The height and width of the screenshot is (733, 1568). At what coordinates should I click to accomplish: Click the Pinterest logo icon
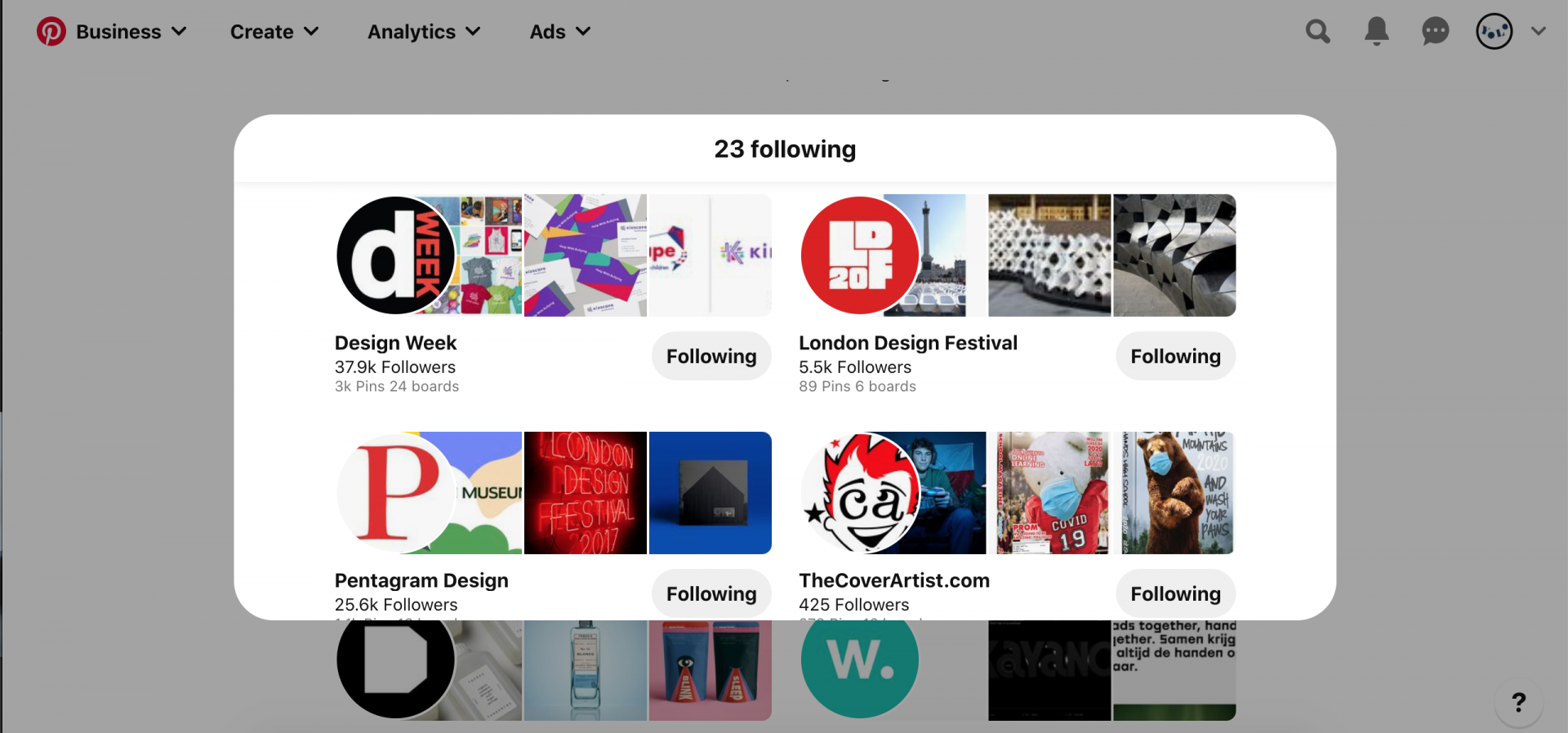51,32
